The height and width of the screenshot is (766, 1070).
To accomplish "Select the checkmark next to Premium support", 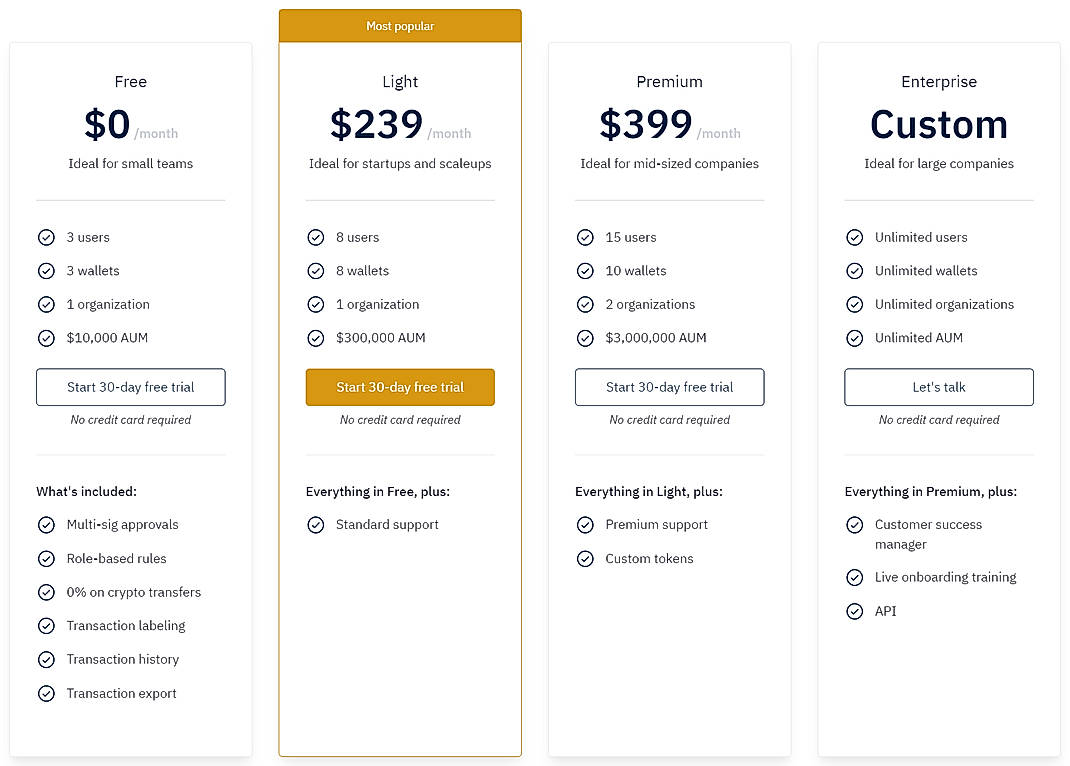I will pos(585,524).
